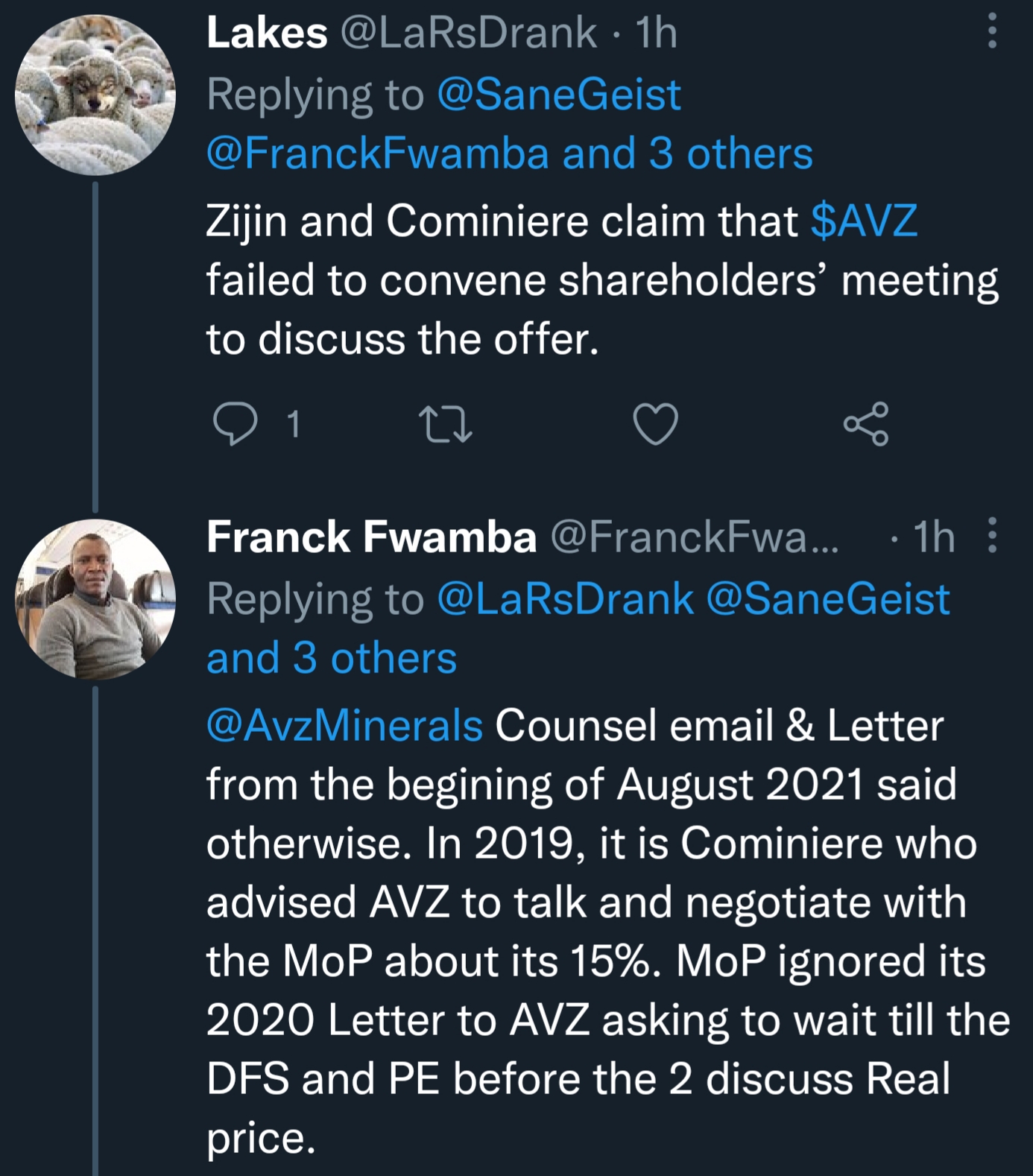Open @SaneGeist in Lakes' reply line
The width and height of the screenshot is (1033, 1176).
pos(558,95)
